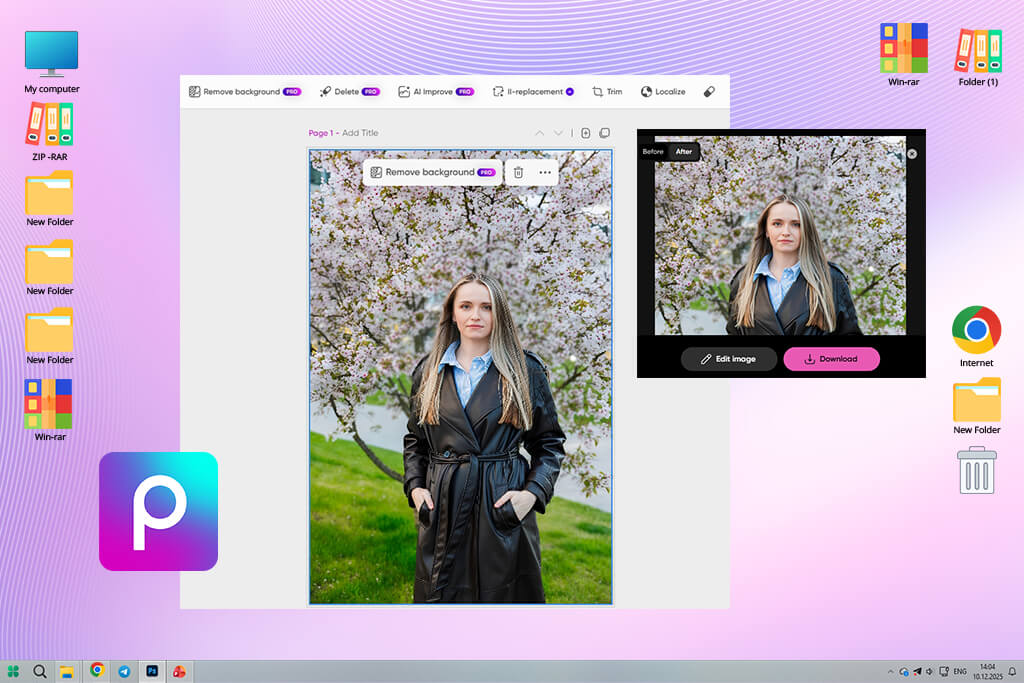Image resolution: width=1024 pixels, height=683 pixels.
Task: Open the three-dot more options menu
Action: pos(545,172)
